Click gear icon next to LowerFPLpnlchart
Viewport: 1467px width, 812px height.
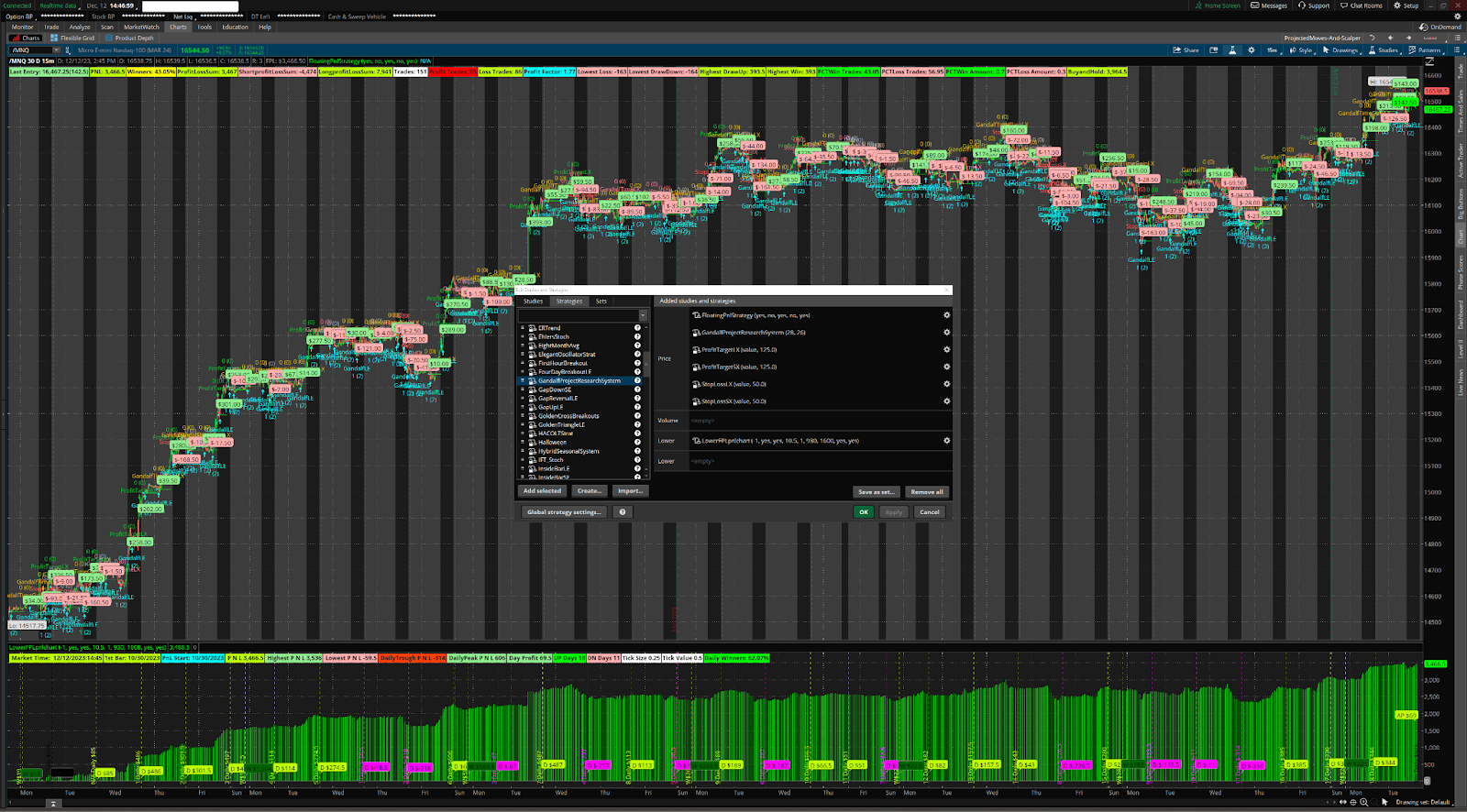(x=946, y=441)
